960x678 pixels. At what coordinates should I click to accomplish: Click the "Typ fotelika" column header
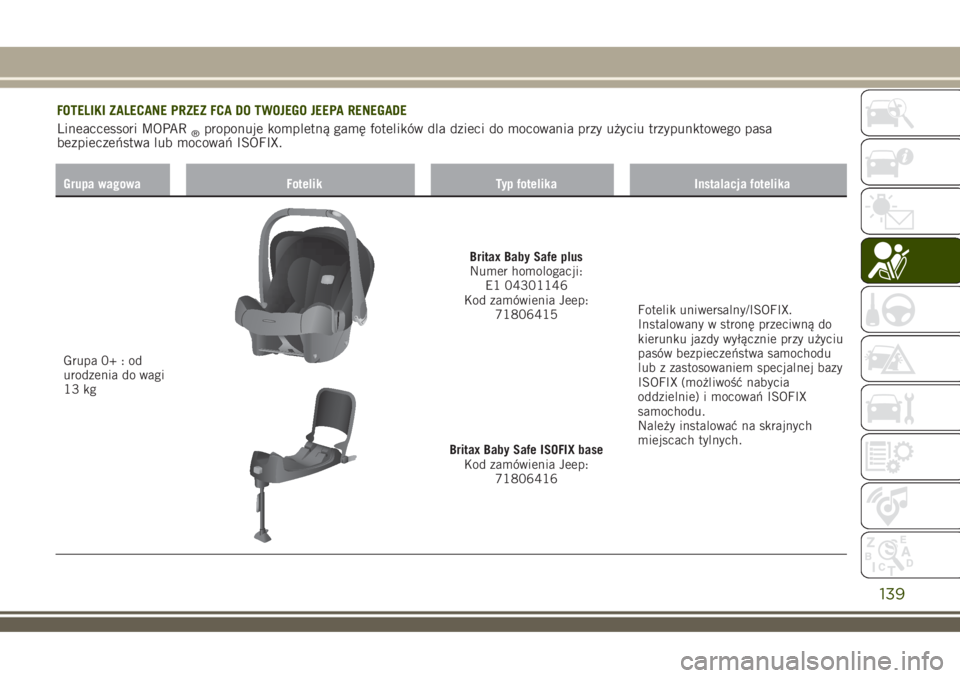(522, 181)
